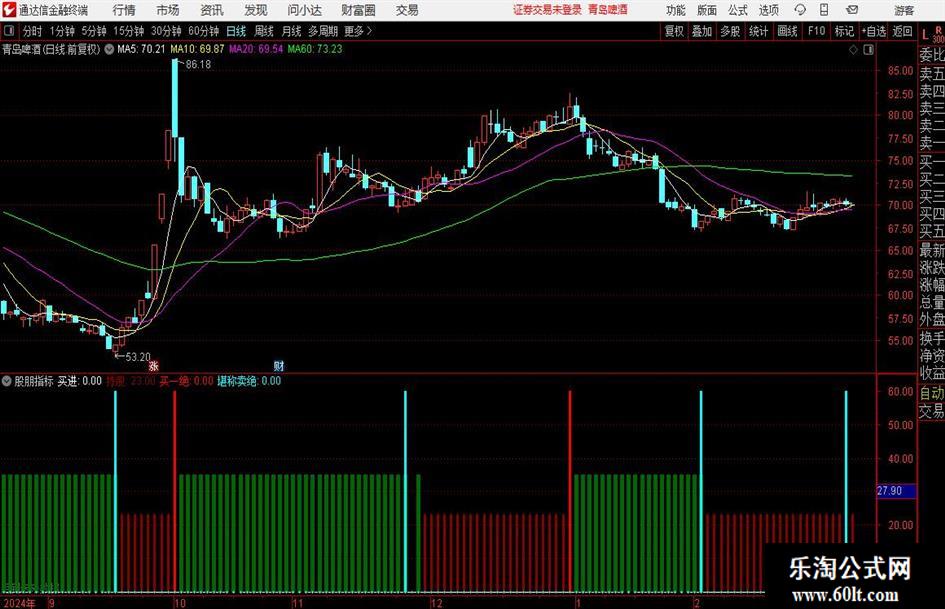This screenshot has width=945, height=609.
Task: Open F10 company info
Action: (816, 31)
